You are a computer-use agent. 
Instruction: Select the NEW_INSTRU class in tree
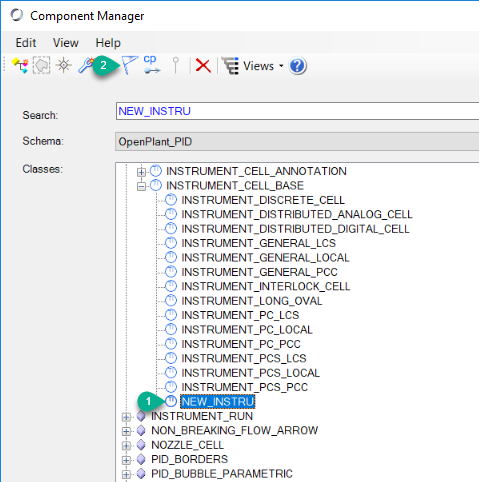pos(218,401)
